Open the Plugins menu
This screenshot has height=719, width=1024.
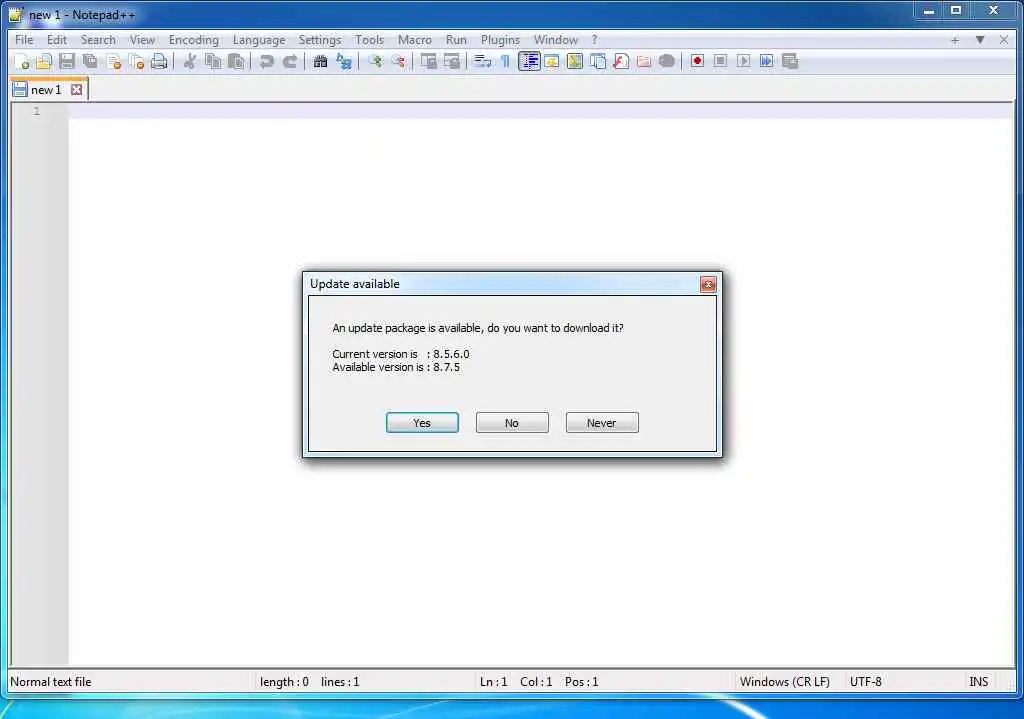tap(500, 40)
